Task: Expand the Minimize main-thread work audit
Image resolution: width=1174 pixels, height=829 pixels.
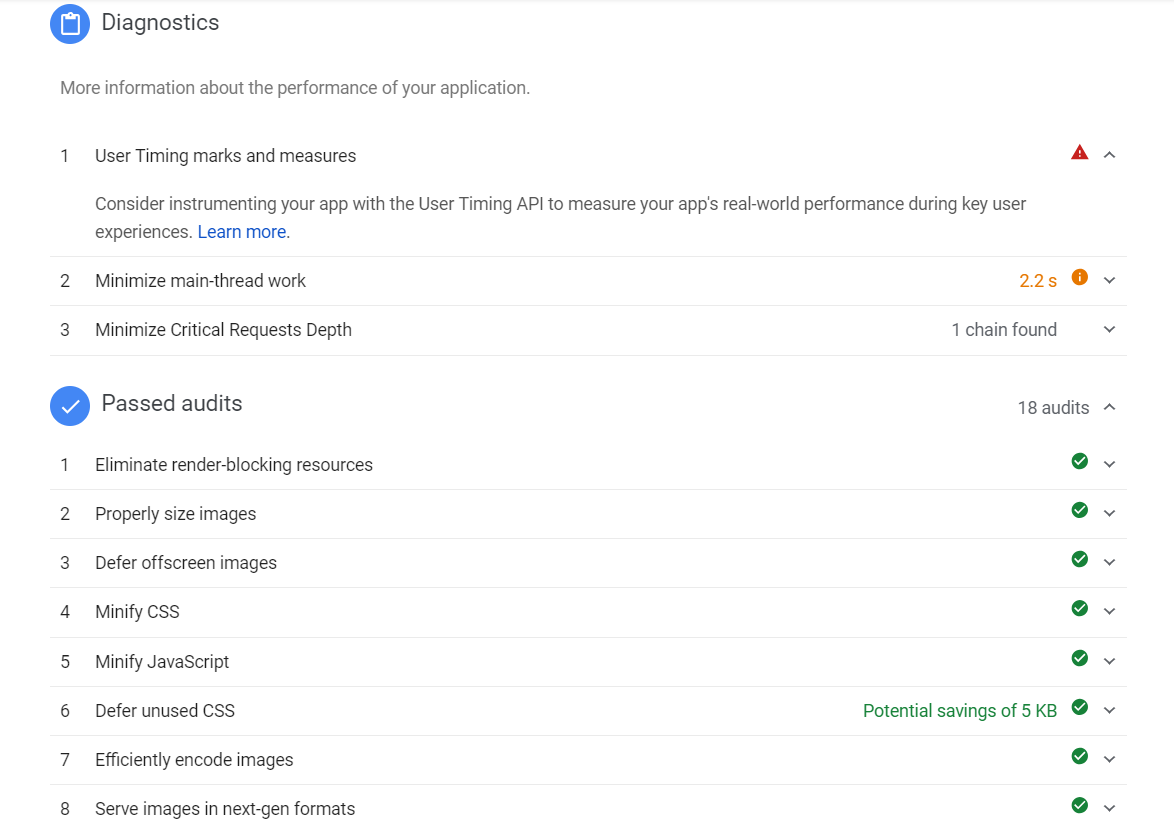Action: 1109,281
